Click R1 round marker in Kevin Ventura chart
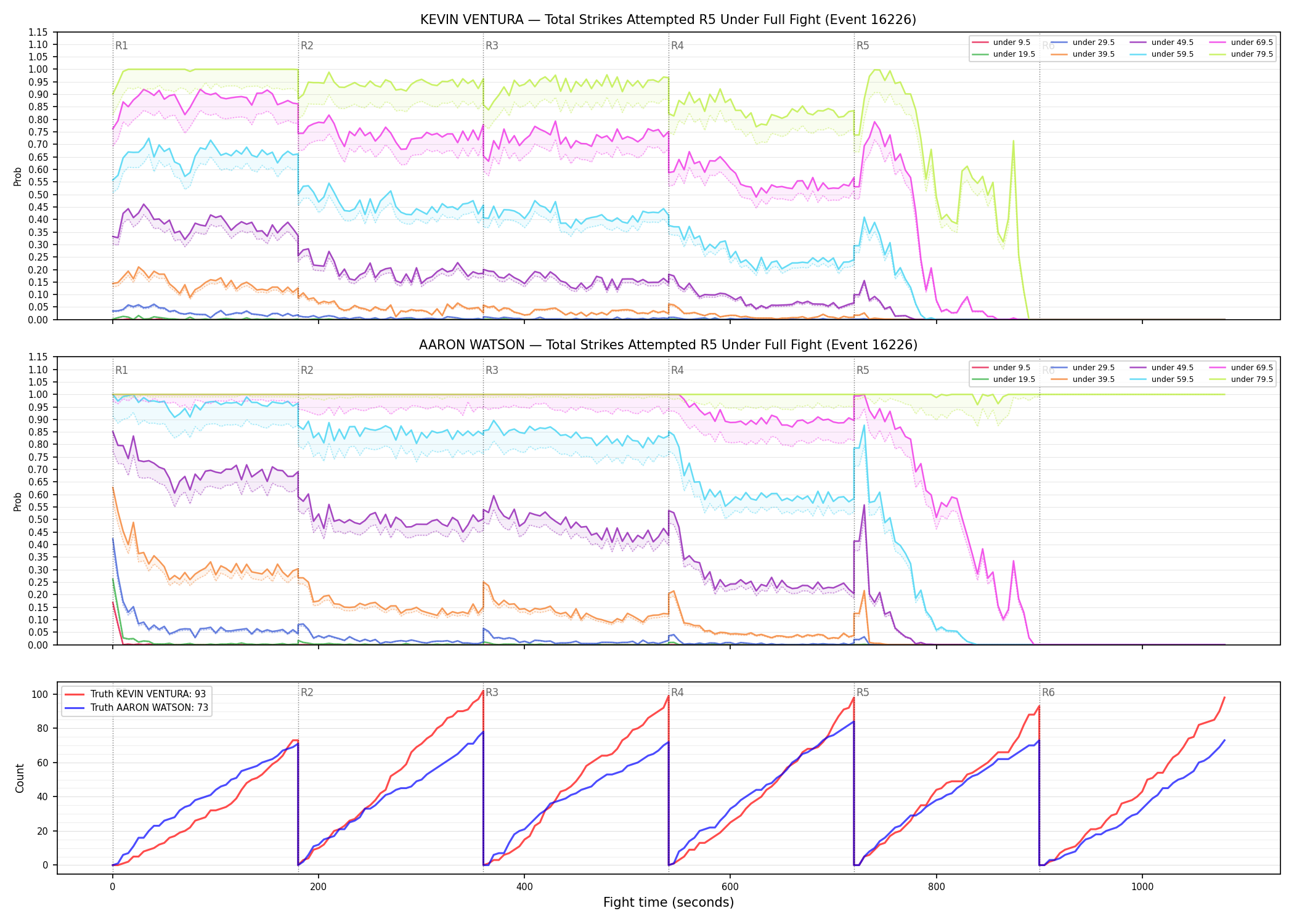The height and width of the screenshot is (924, 1294). pos(121,46)
